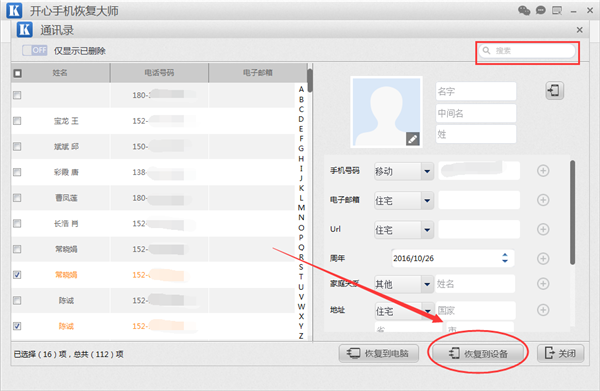
Task: Toggle 仅显示已删除 switch
Action: coord(34,51)
